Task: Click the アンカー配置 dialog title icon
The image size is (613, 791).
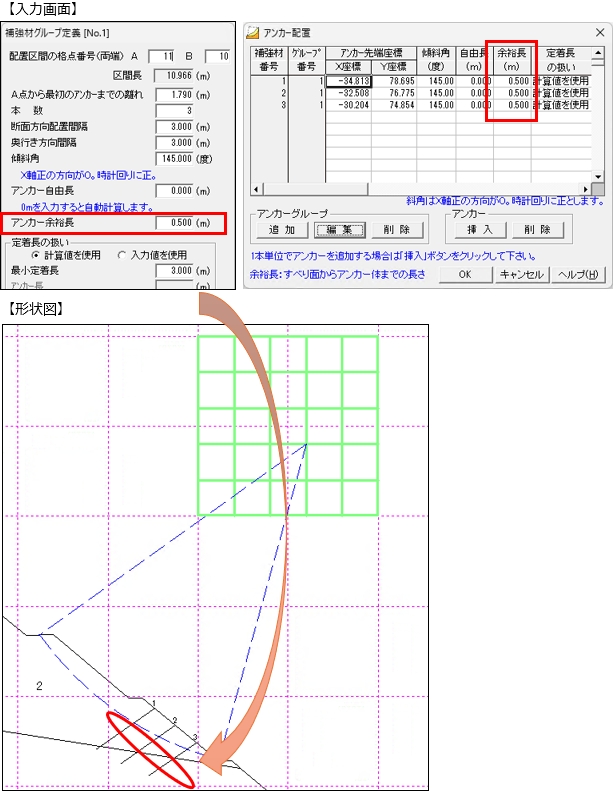Action: point(252,33)
